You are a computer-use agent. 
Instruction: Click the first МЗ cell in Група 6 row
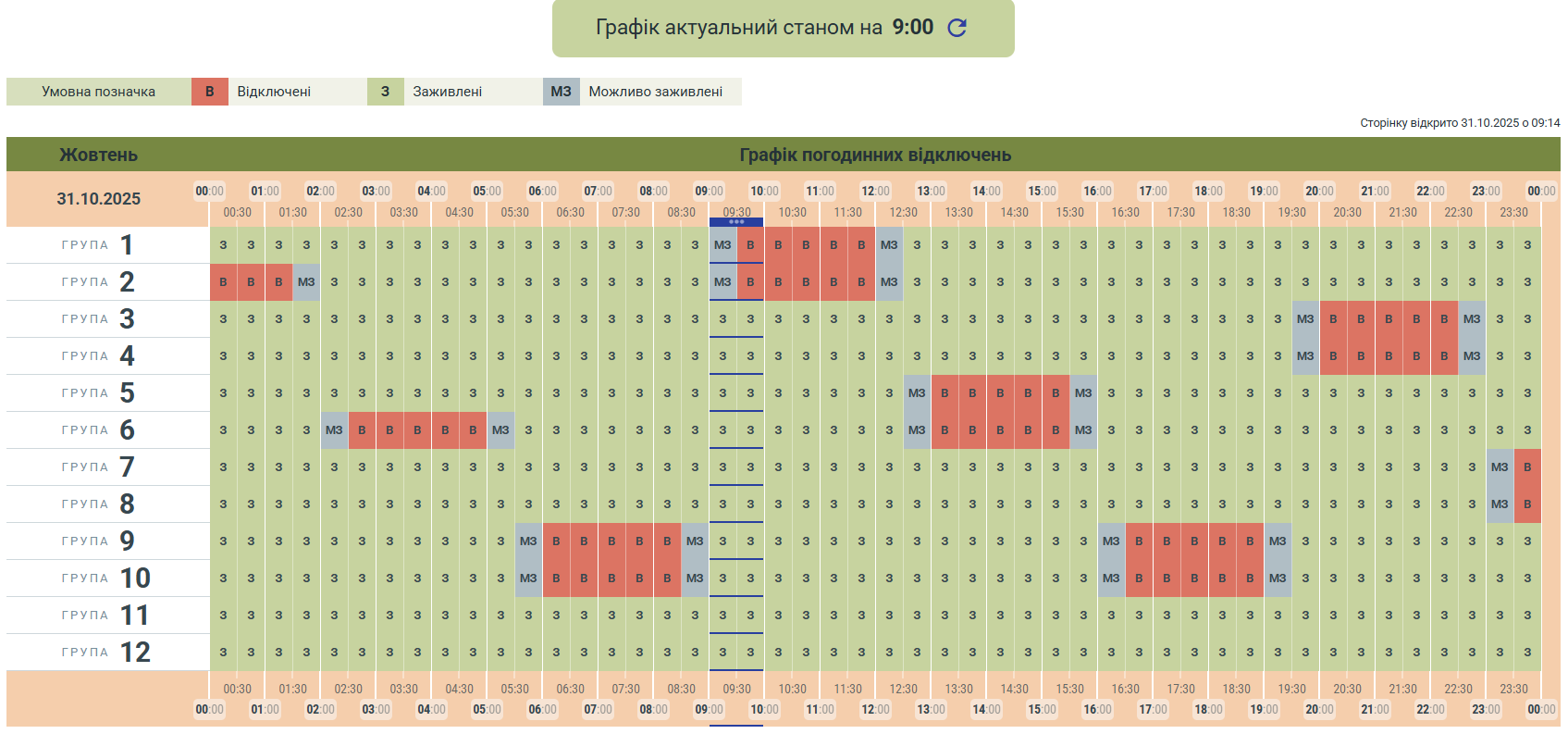pos(334,430)
